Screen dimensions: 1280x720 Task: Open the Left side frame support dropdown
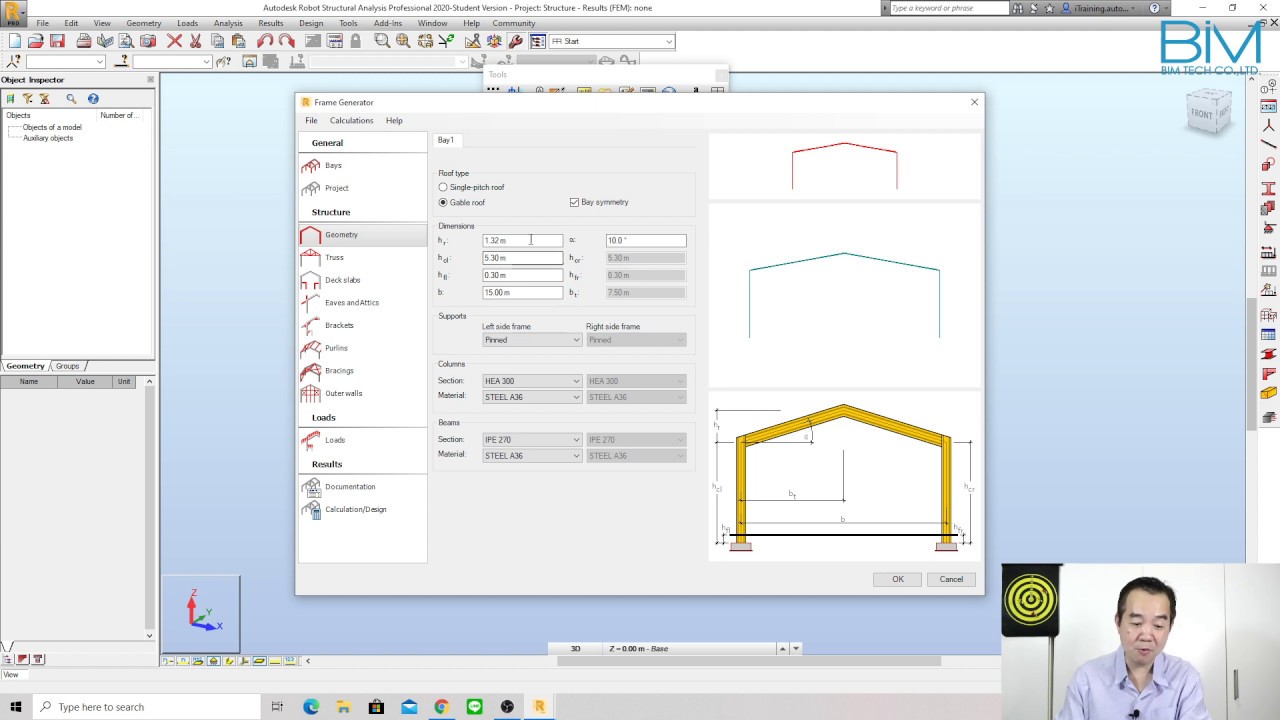531,340
